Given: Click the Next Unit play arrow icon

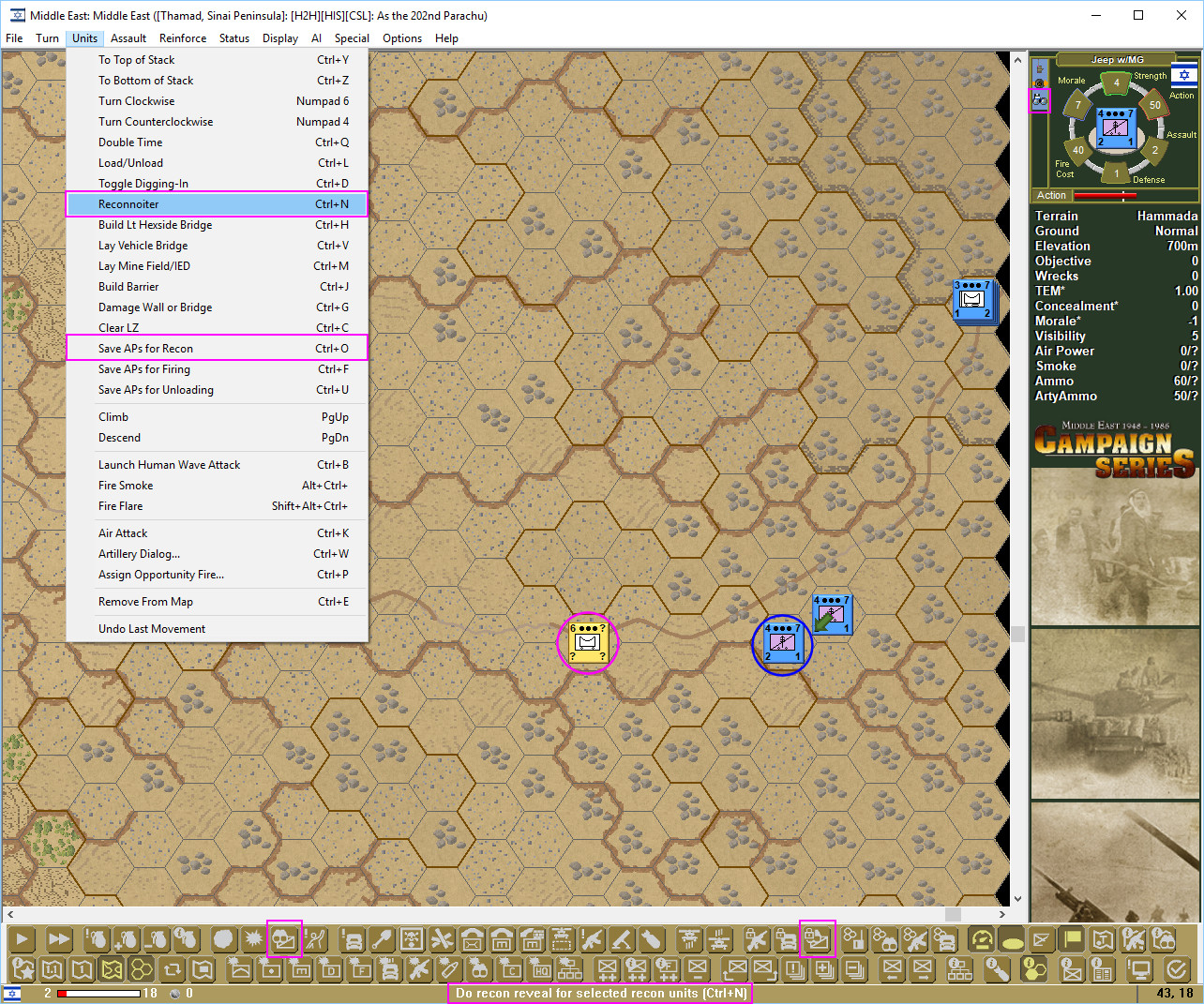Looking at the screenshot, I should tap(23, 939).
